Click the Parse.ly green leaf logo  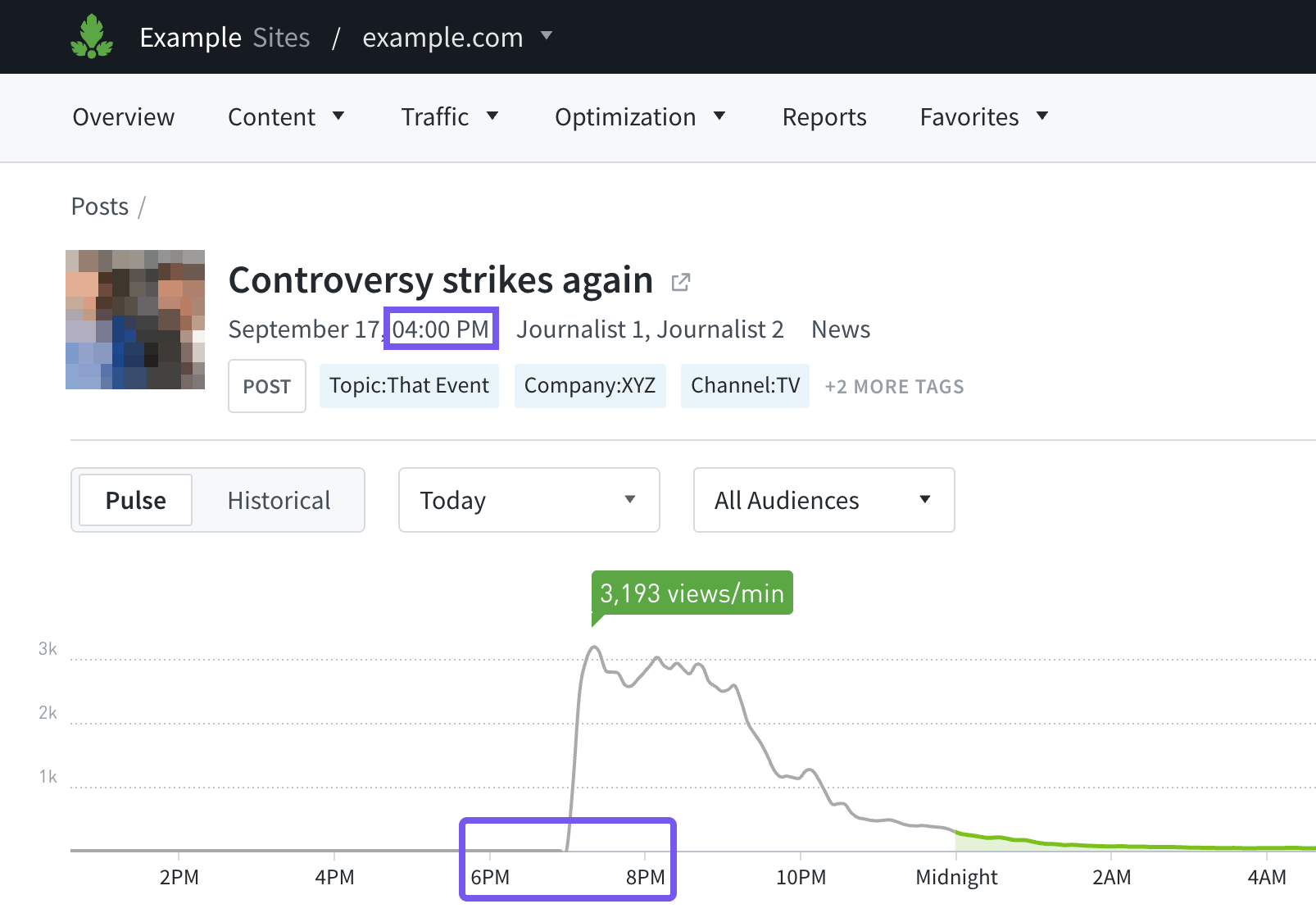tap(91, 38)
